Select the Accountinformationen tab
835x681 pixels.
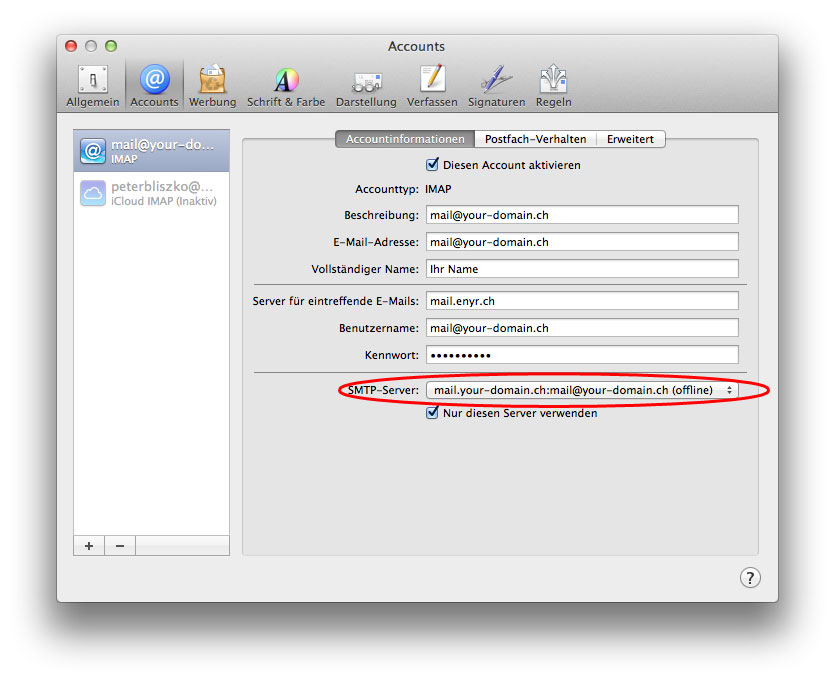coord(405,140)
